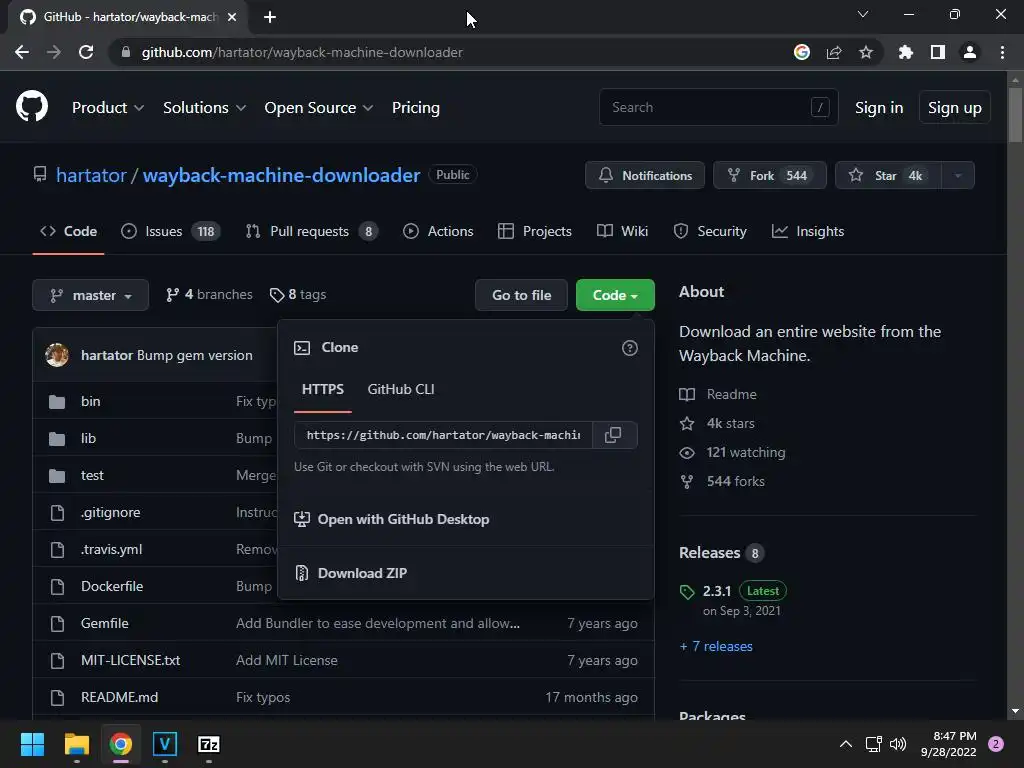Show hidden system tray icons
The height and width of the screenshot is (768, 1024).
coord(846,744)
